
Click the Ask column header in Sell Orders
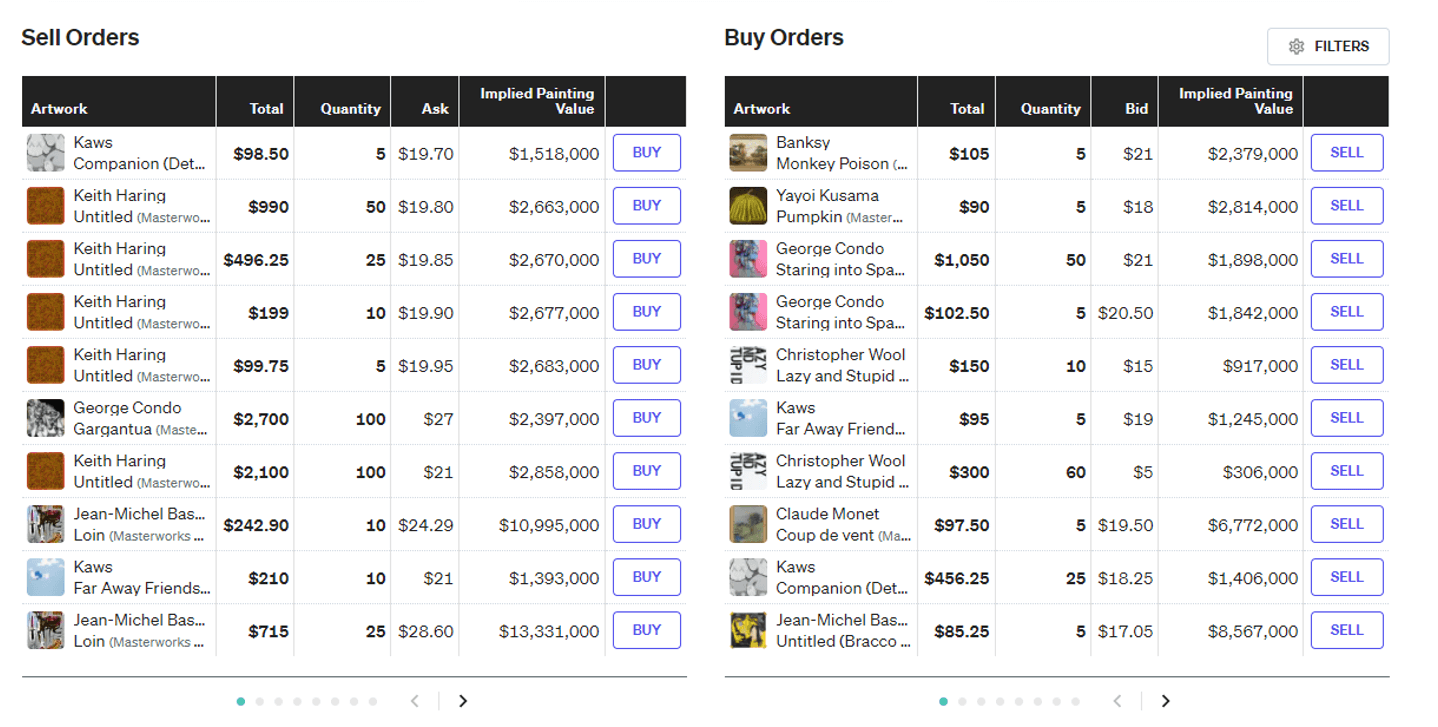(x=435, y=108)
